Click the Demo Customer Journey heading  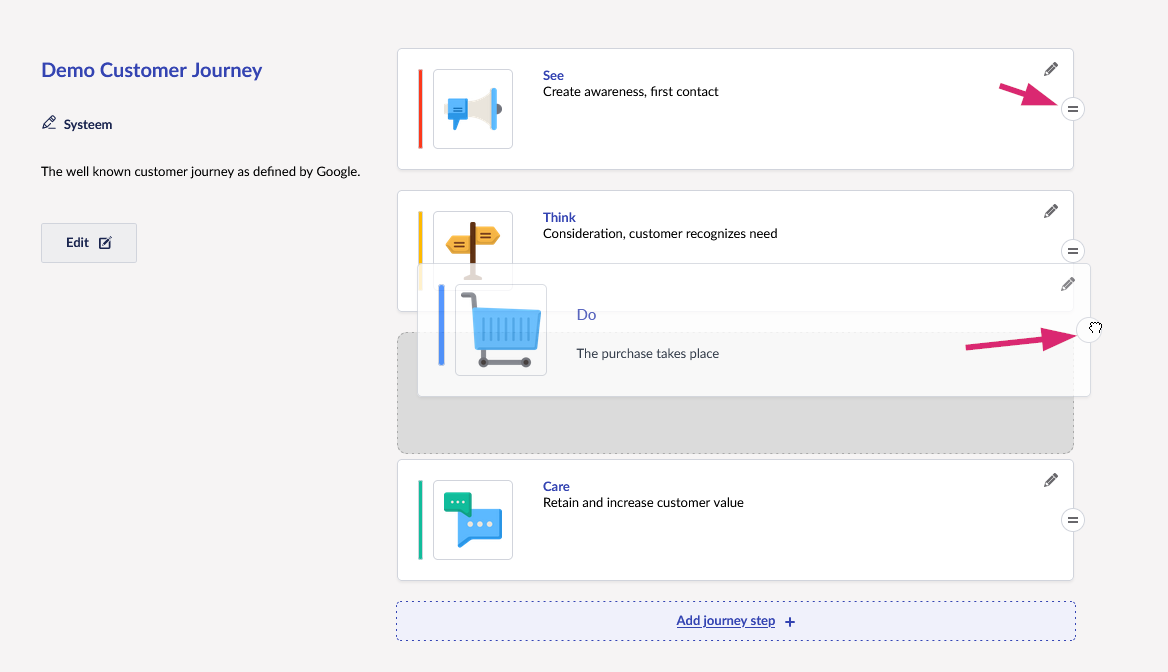pos(151,71)
